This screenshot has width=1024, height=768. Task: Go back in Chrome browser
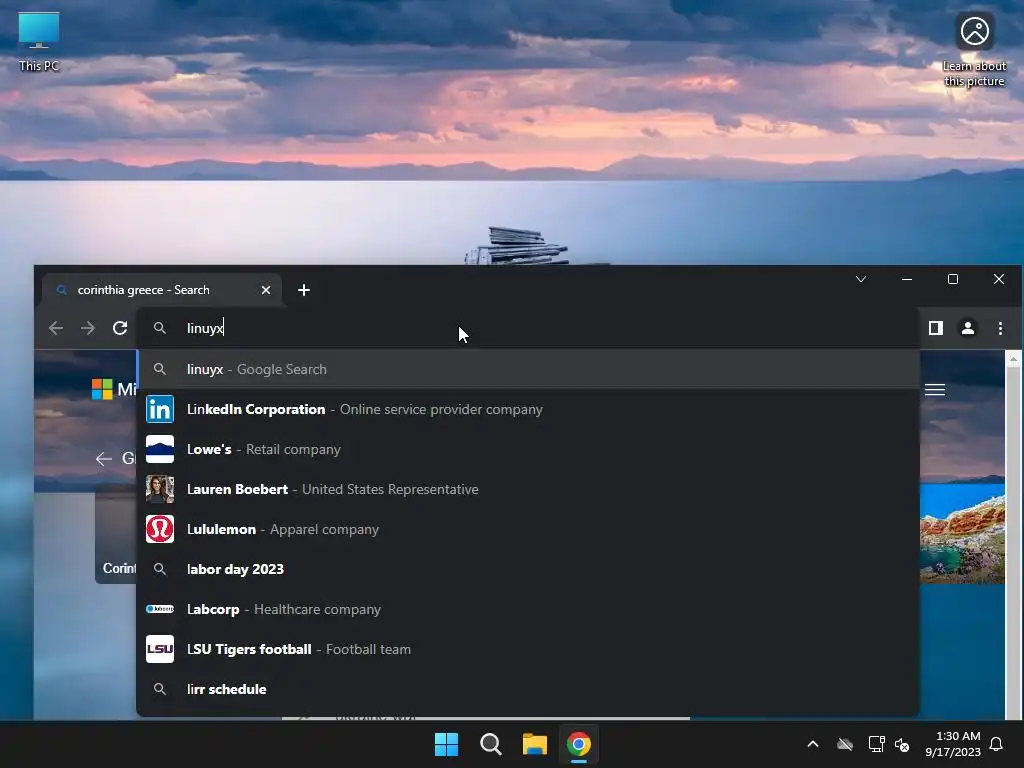tap(56, 328)
